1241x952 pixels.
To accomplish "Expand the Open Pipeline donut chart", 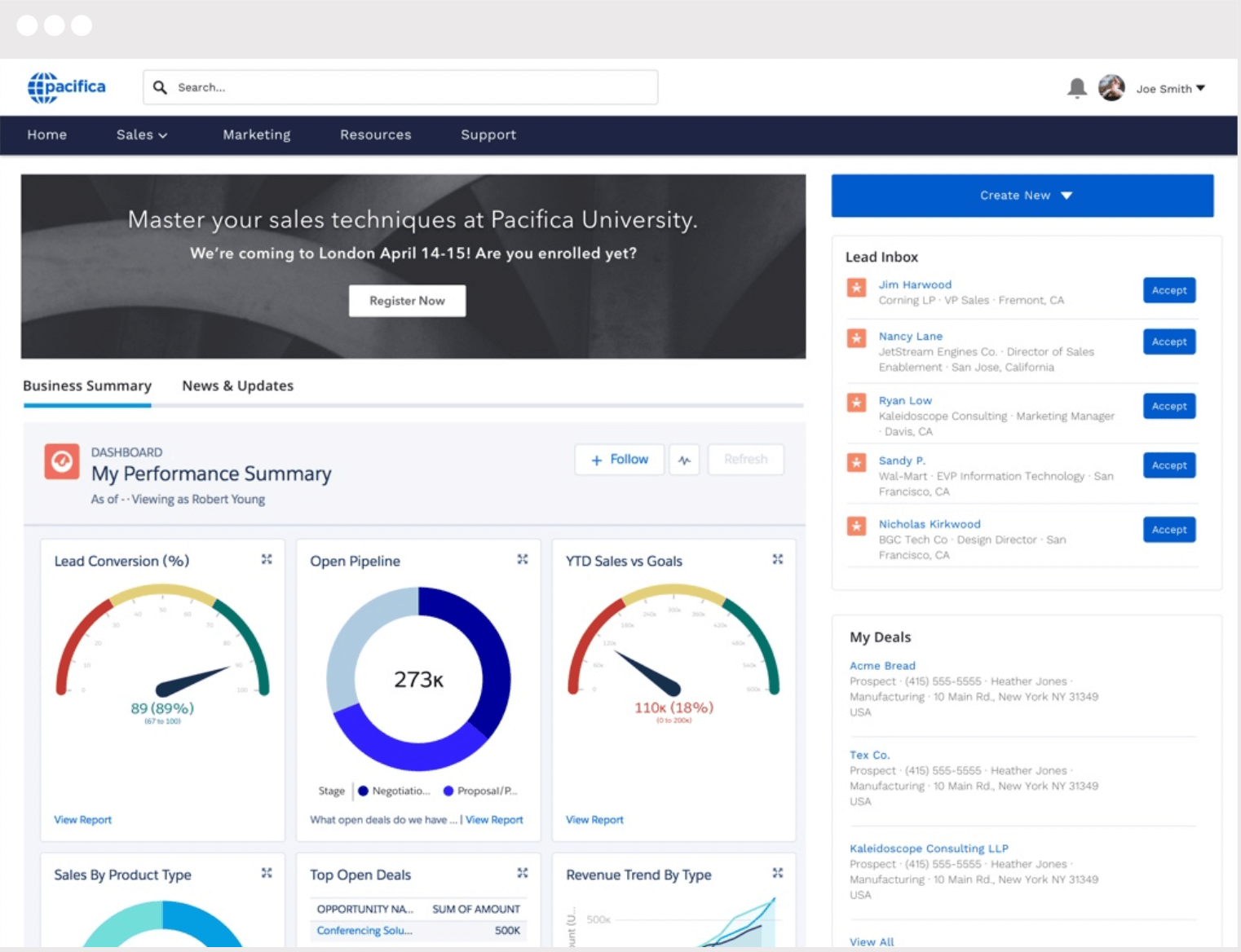I will (x=522, y=559).
